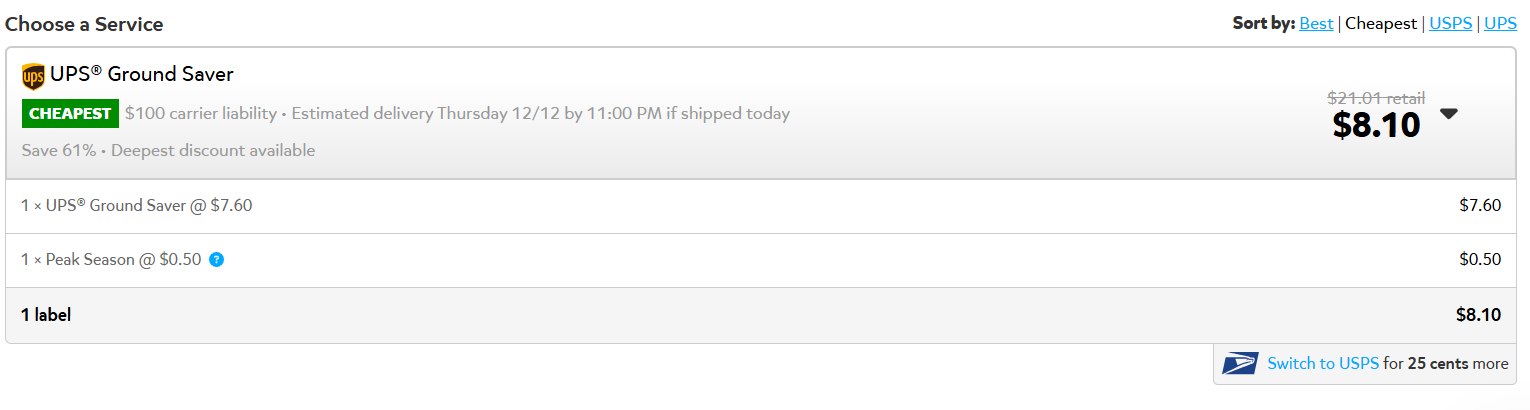1530x410 pixels.
Task: Sort services by Best
Action: [1316, 23]
